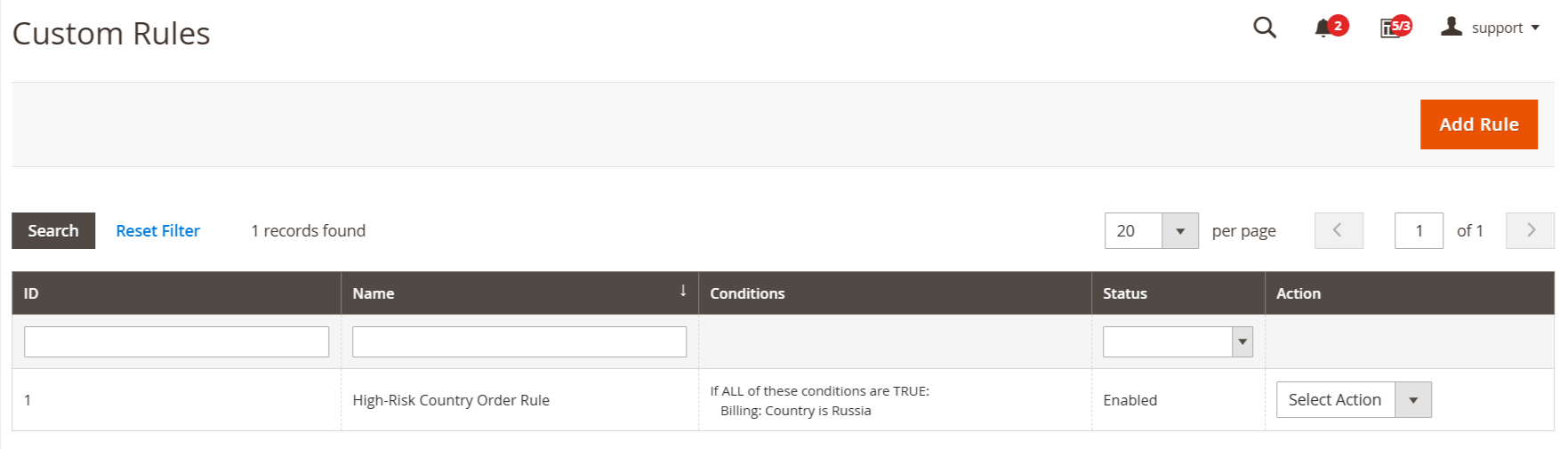The width and height of the screenshot is (1568, 449).
Task: Focus the ID filter input field
Action: 176,342
